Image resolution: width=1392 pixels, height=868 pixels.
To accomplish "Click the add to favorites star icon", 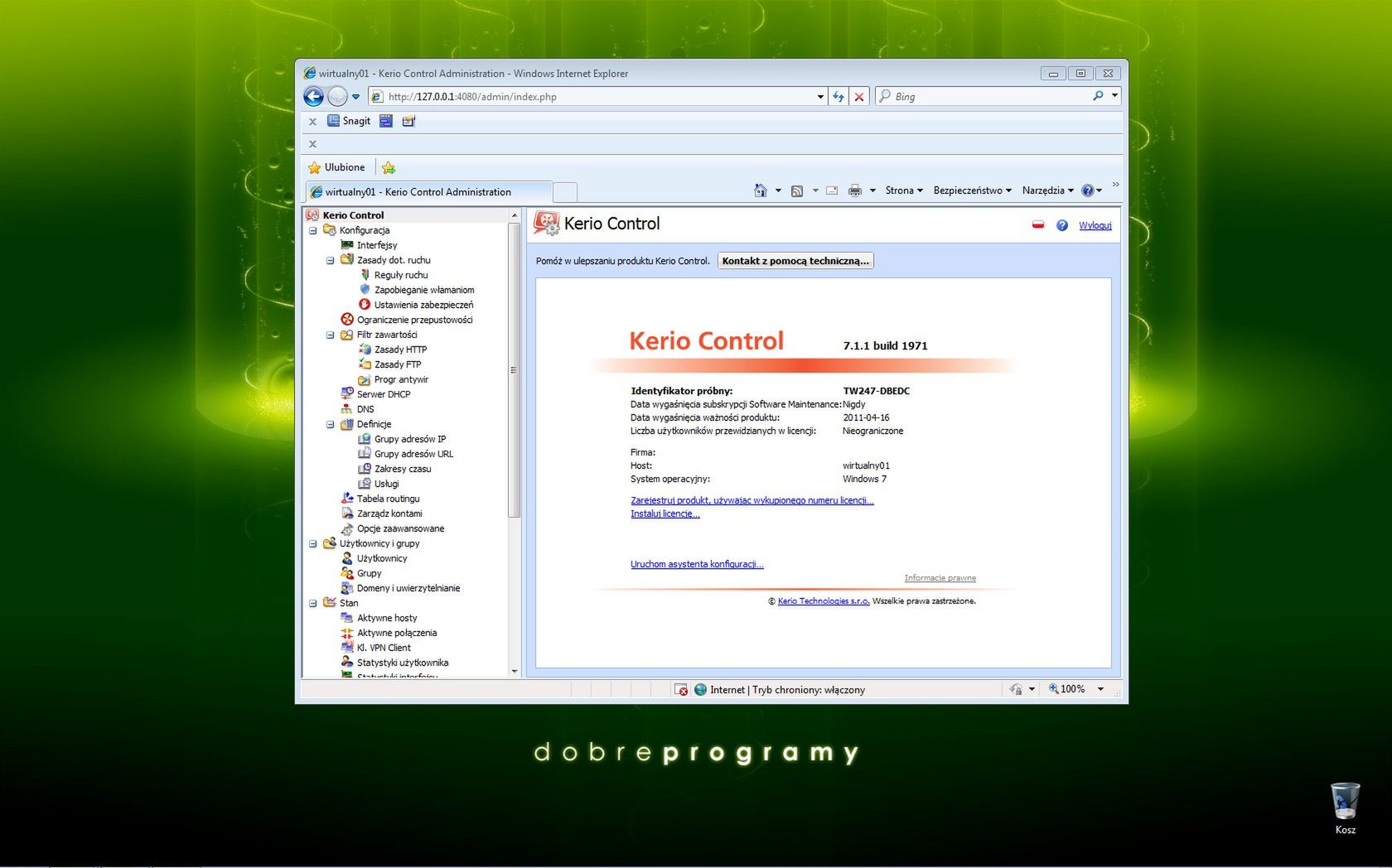I will (389, 167).
